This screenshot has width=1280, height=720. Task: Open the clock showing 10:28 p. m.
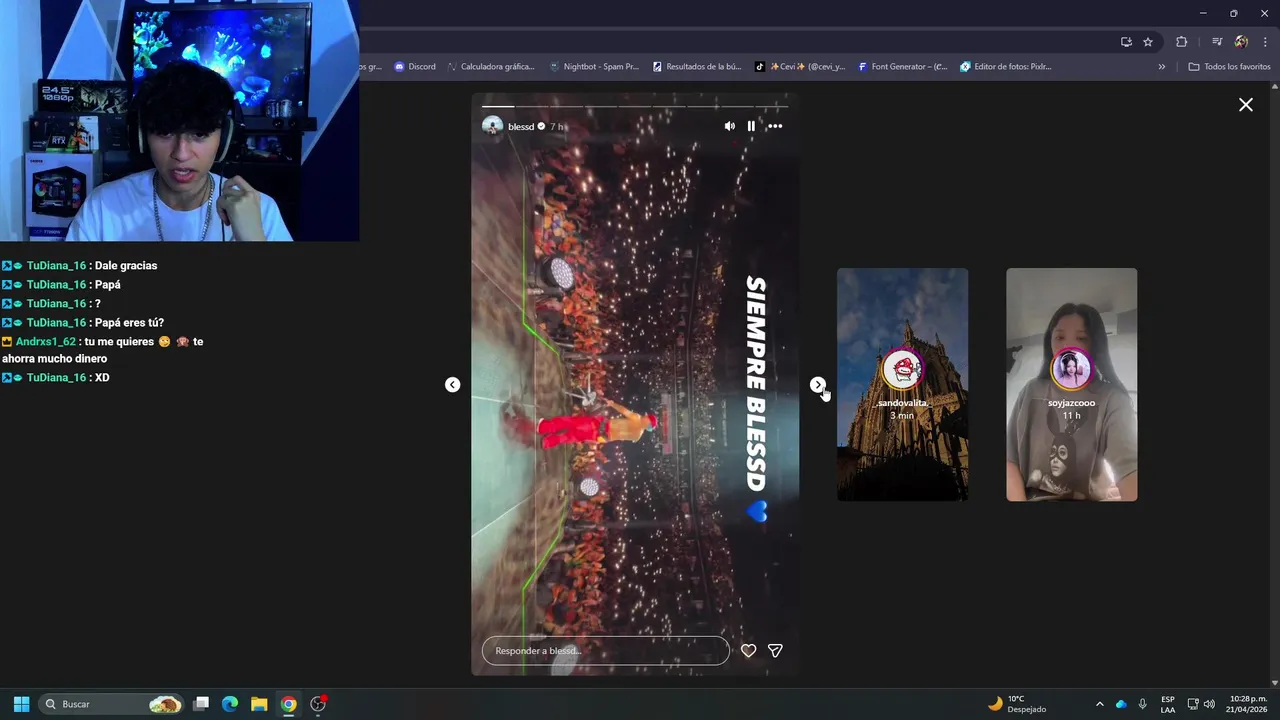coord(1248,704)
